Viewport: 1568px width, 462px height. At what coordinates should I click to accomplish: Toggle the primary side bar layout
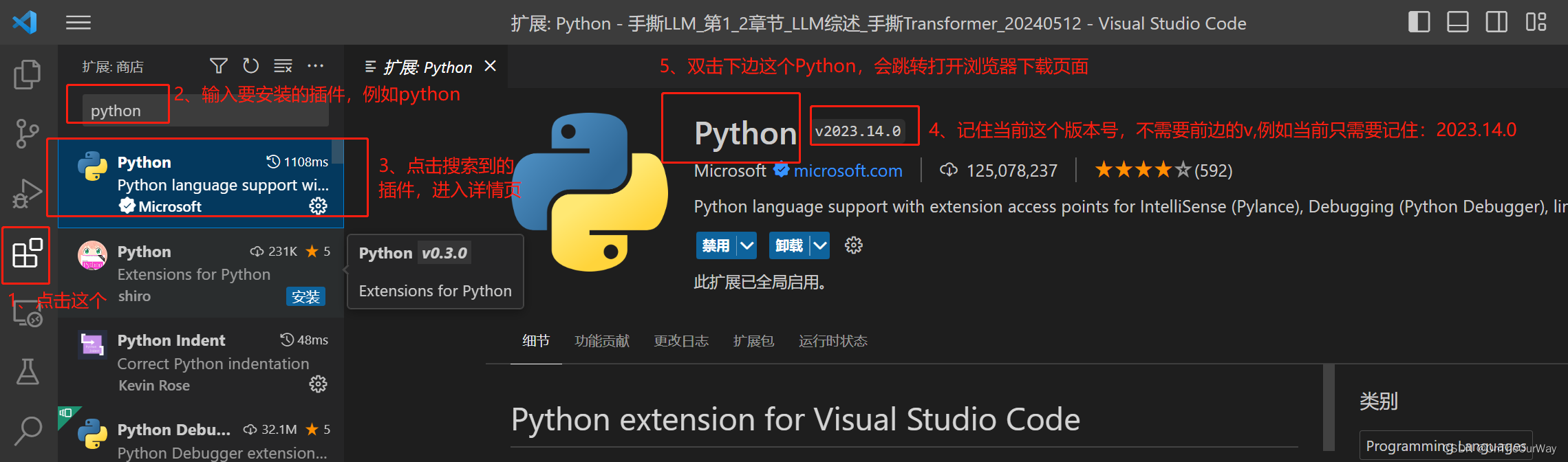coord(1419,22)
